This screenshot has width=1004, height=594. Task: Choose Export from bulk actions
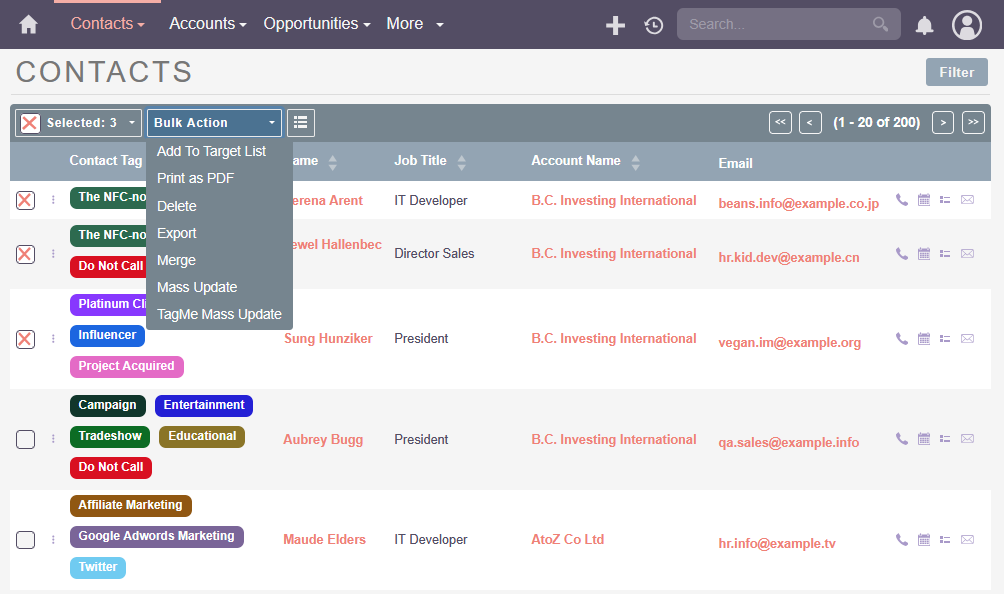pyautogui.click(x=177, y=233)
